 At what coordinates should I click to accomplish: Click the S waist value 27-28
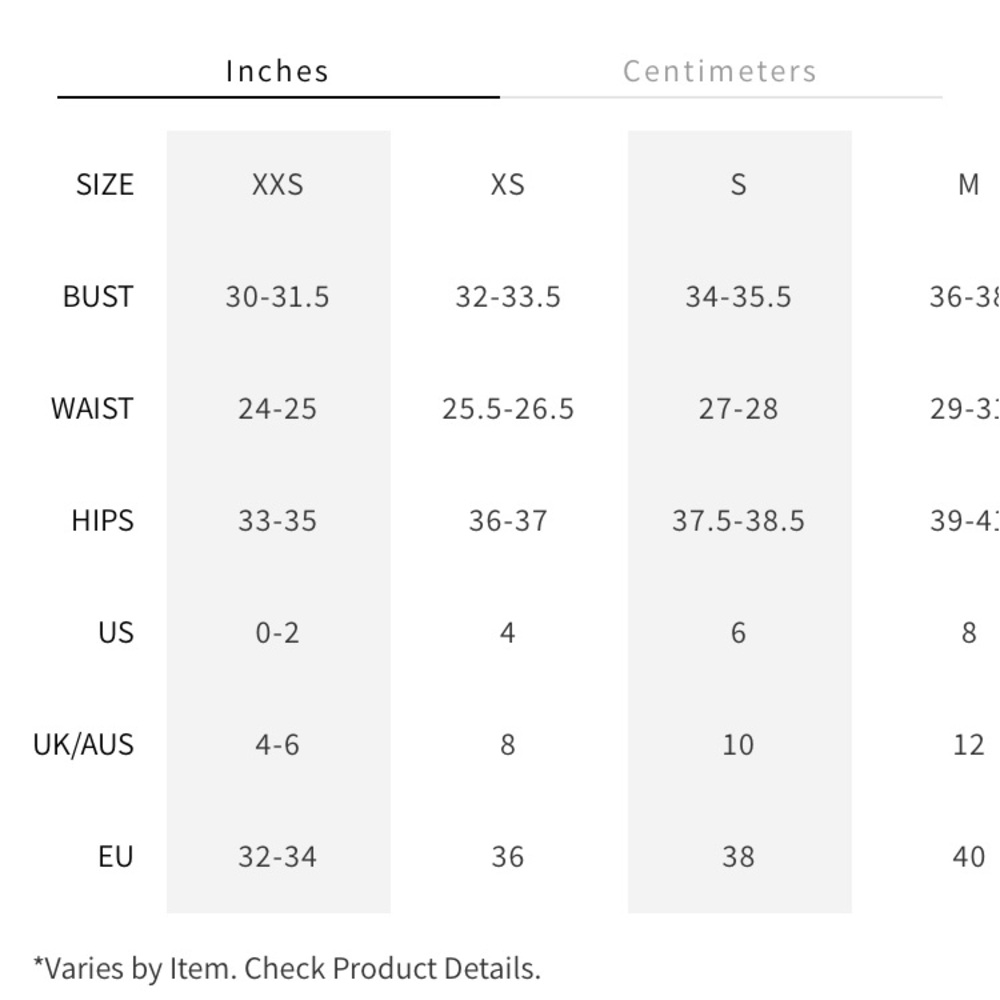(x=739, y=409)
